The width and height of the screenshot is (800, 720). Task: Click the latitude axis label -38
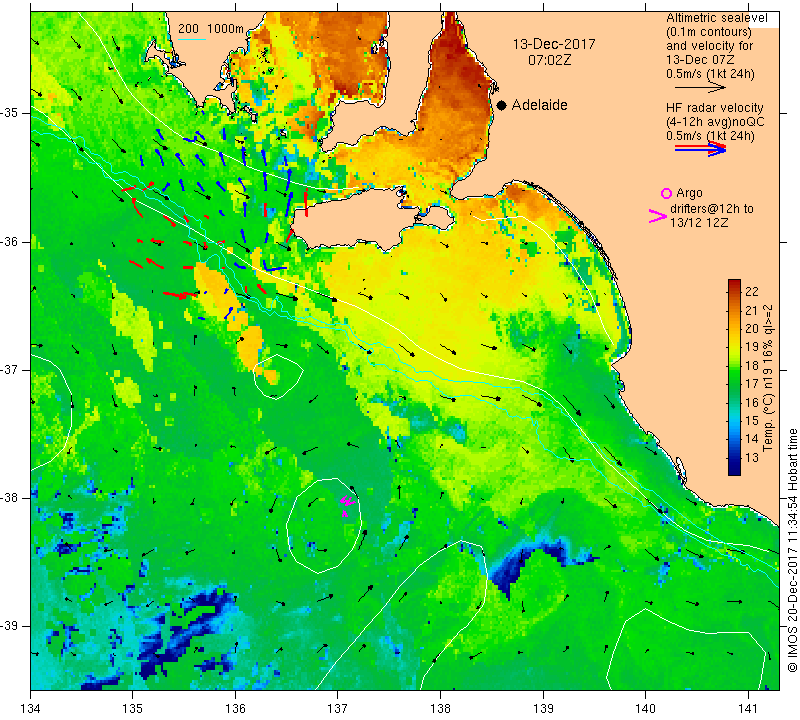tap(10, 498)
